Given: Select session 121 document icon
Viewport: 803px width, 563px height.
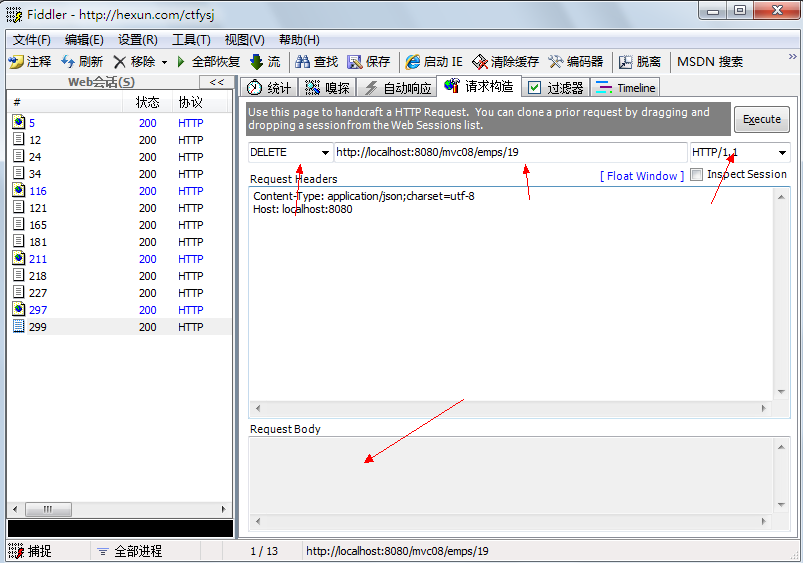Looking at the screenshot, I should tap(19, 207).
